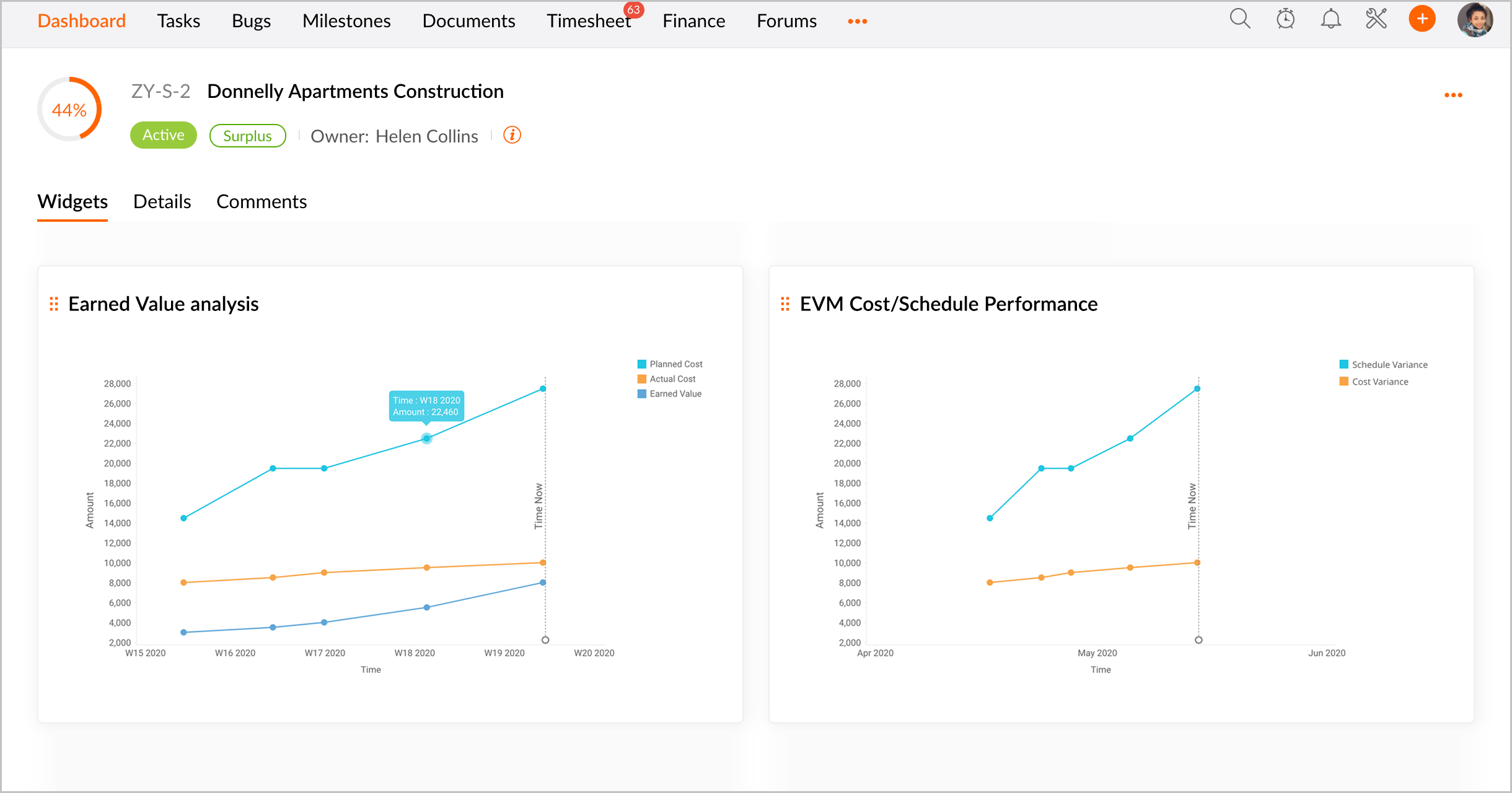1512x793 pixels.
Task: Click the orange plus add button
Action: pyautogui.click(x=1422, y=19)
